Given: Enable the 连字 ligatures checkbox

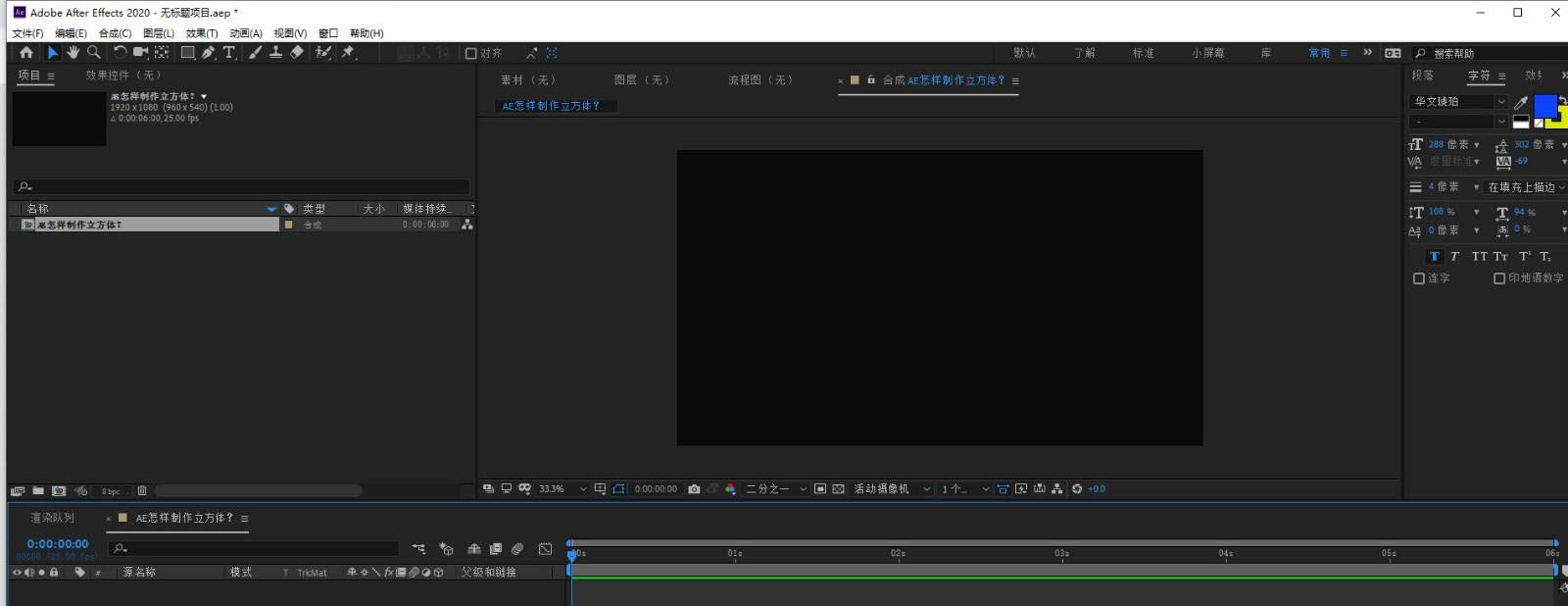Looking at the screenshot, I should [x=1419, y=278].
